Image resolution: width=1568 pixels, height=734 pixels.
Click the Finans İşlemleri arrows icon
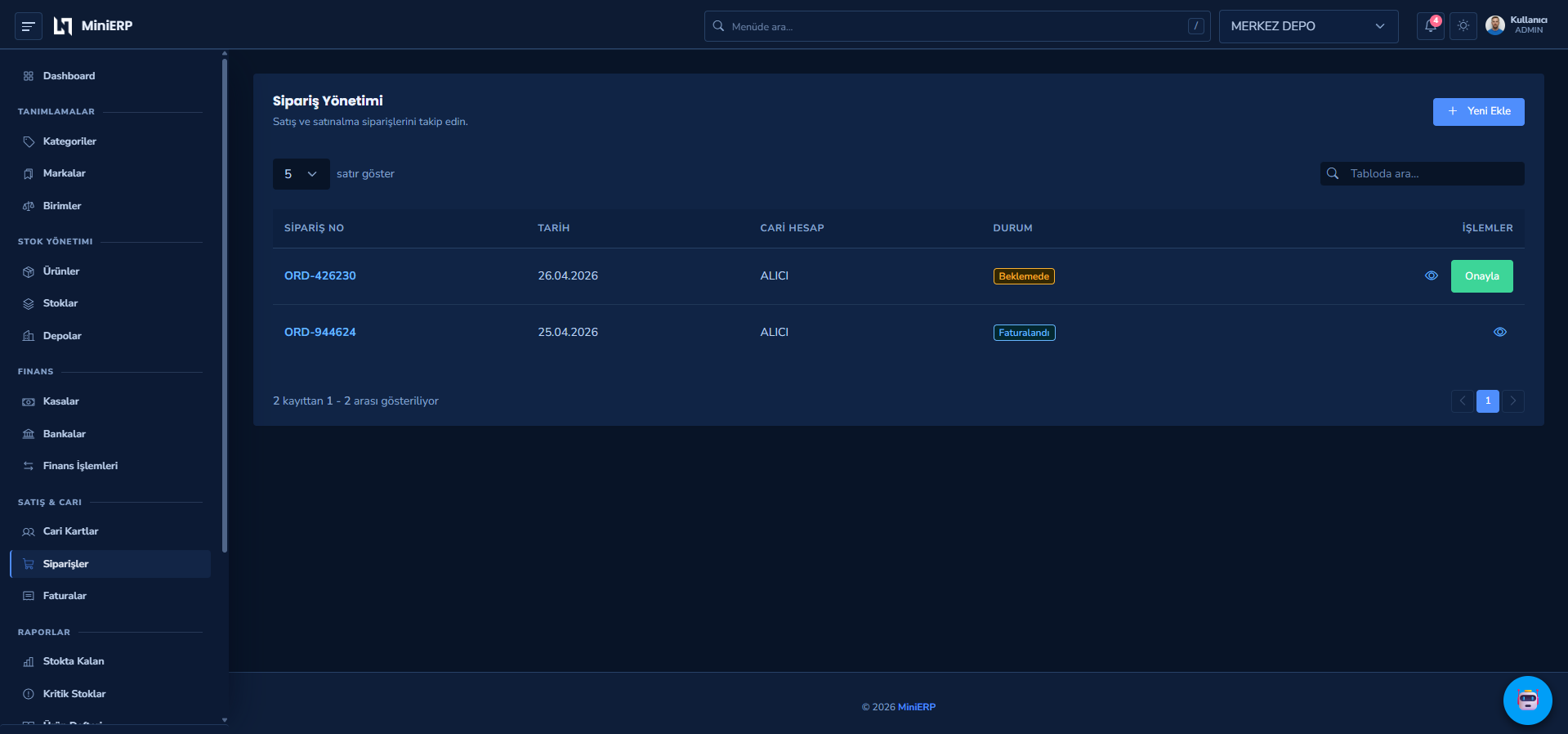coord(29,466)
